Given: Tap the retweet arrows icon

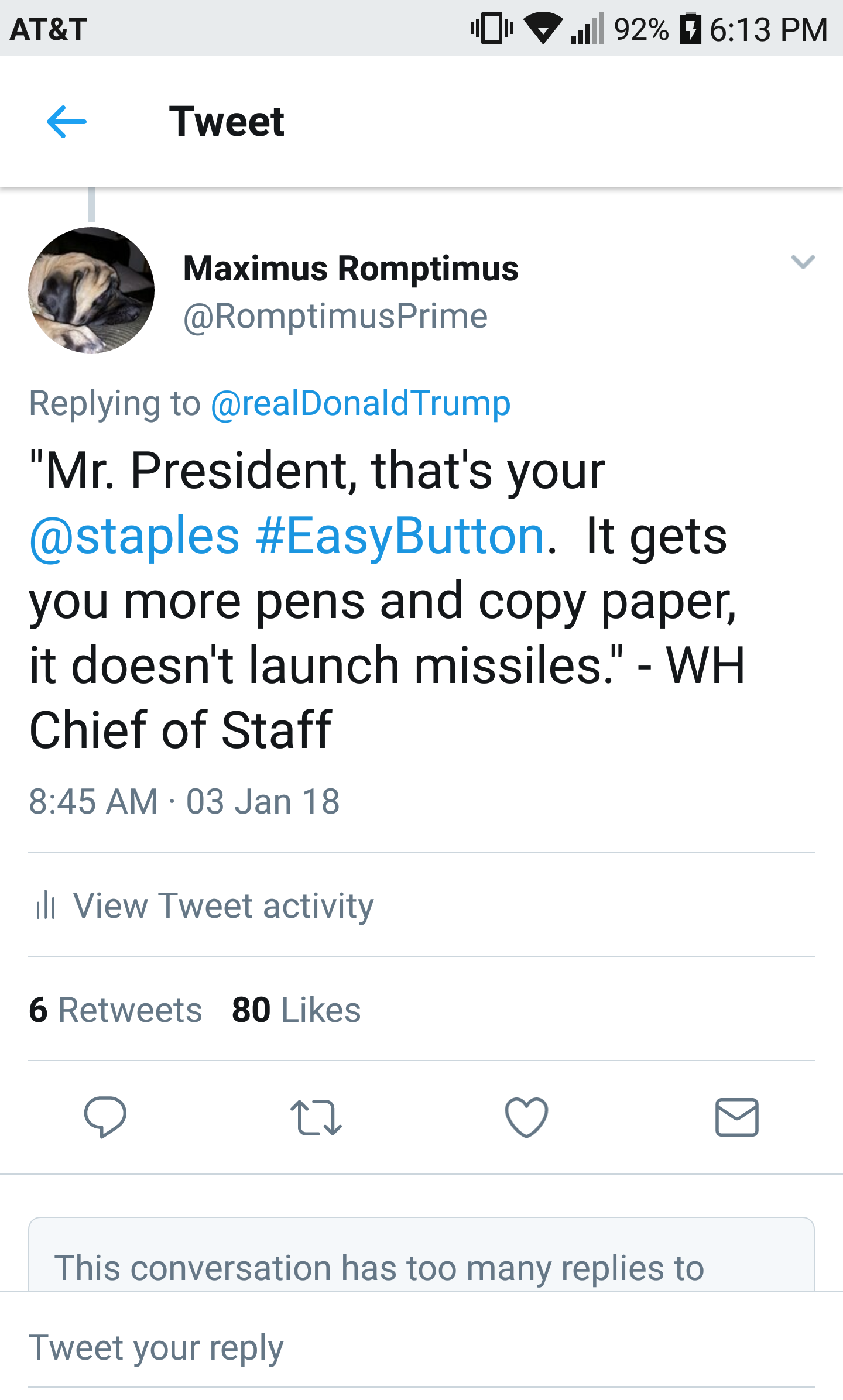Looking at the screenshot, I should (x=316, y=1117).
